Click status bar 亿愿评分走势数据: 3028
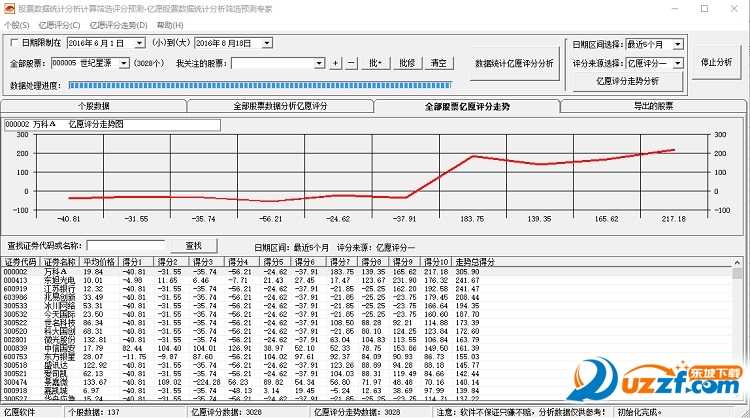750x418 pixels. tap(357, 412)
